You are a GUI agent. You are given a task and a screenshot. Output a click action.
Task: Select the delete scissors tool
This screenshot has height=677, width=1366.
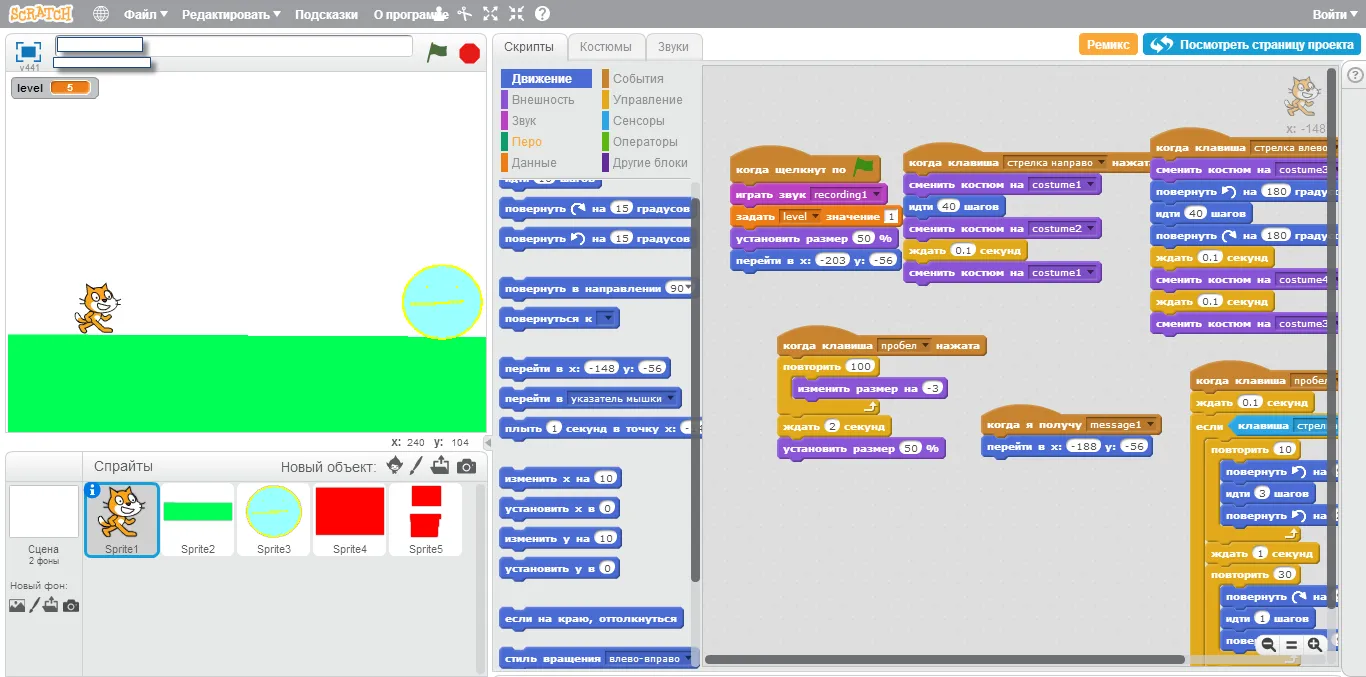[x=465, y=14]
